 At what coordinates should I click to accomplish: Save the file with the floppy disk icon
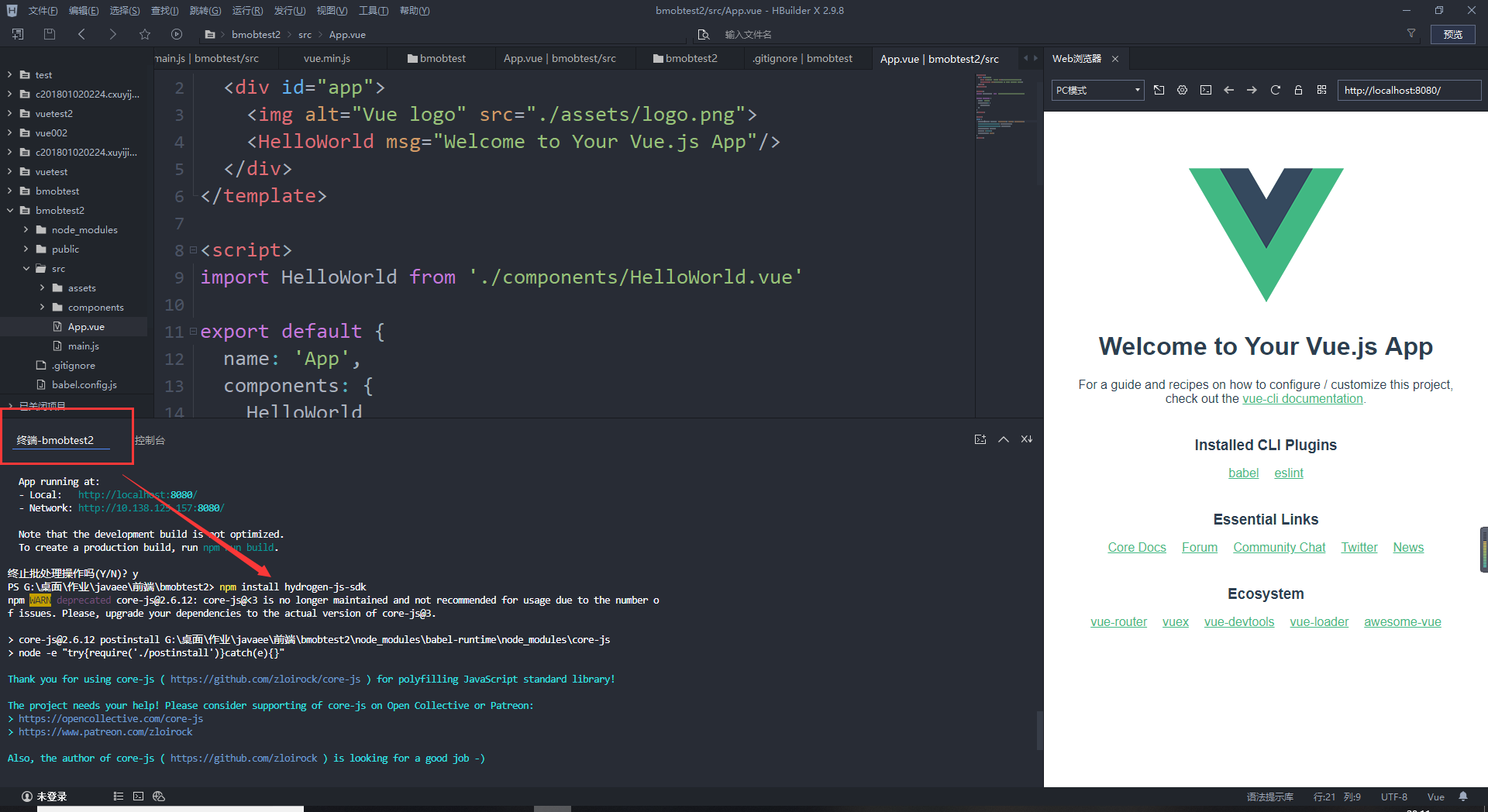pos(50,34)
